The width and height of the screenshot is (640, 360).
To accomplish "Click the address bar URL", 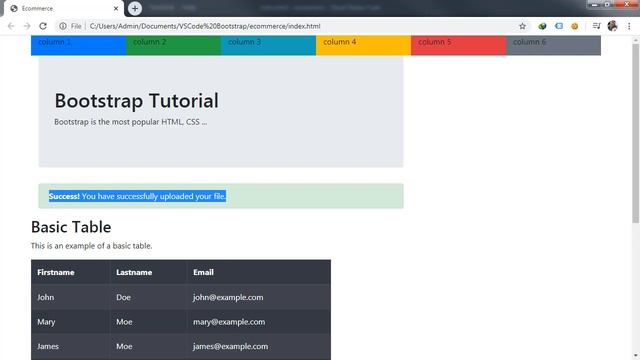I will [x=205, y=26].
